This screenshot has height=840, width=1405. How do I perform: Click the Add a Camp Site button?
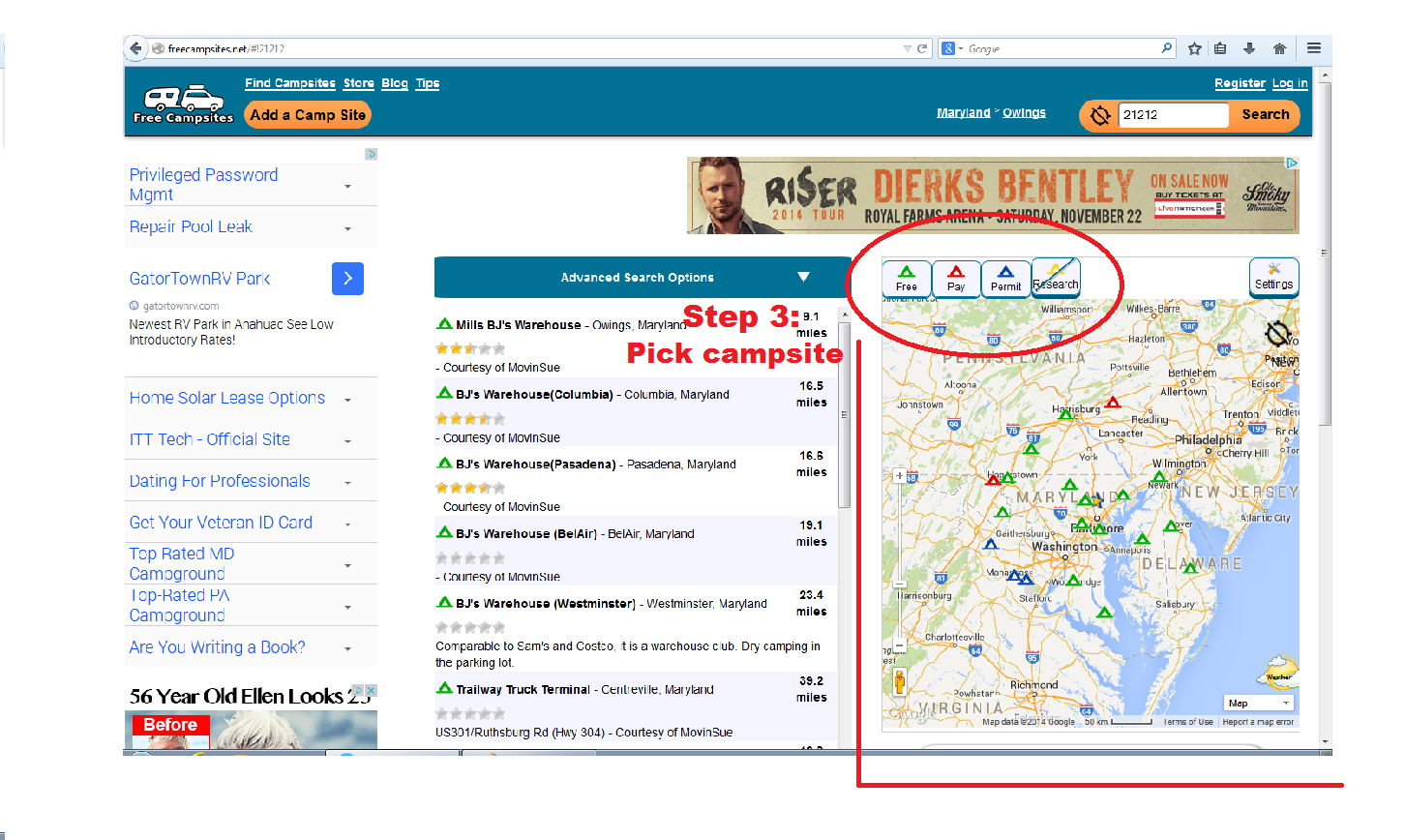308,115
